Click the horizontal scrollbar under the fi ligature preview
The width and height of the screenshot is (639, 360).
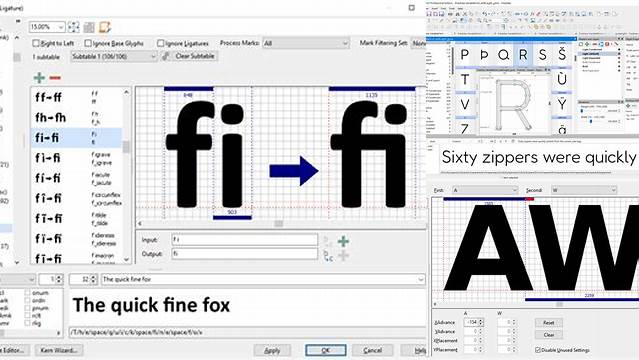pos(278,223)
